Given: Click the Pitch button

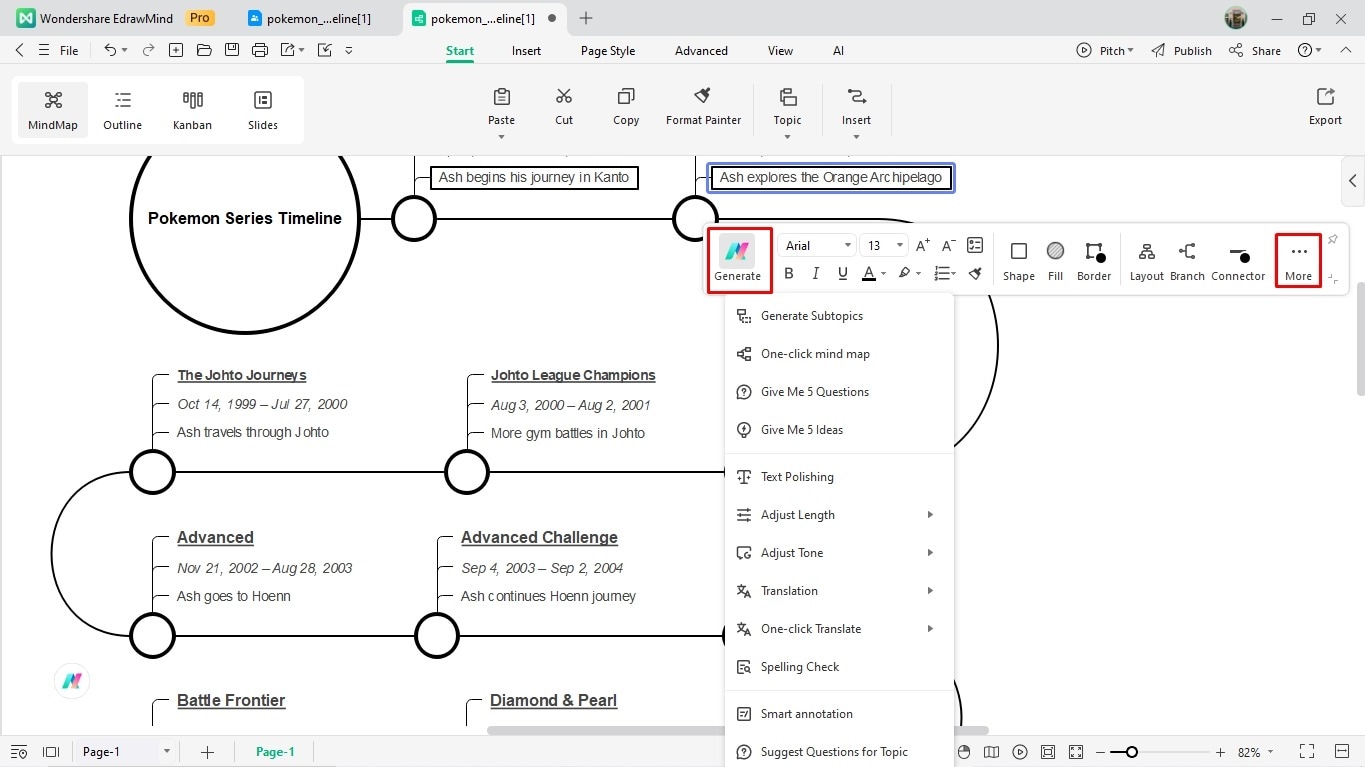Looking at the screenshot, I should pyautogui.click(x=1105, y=51).
